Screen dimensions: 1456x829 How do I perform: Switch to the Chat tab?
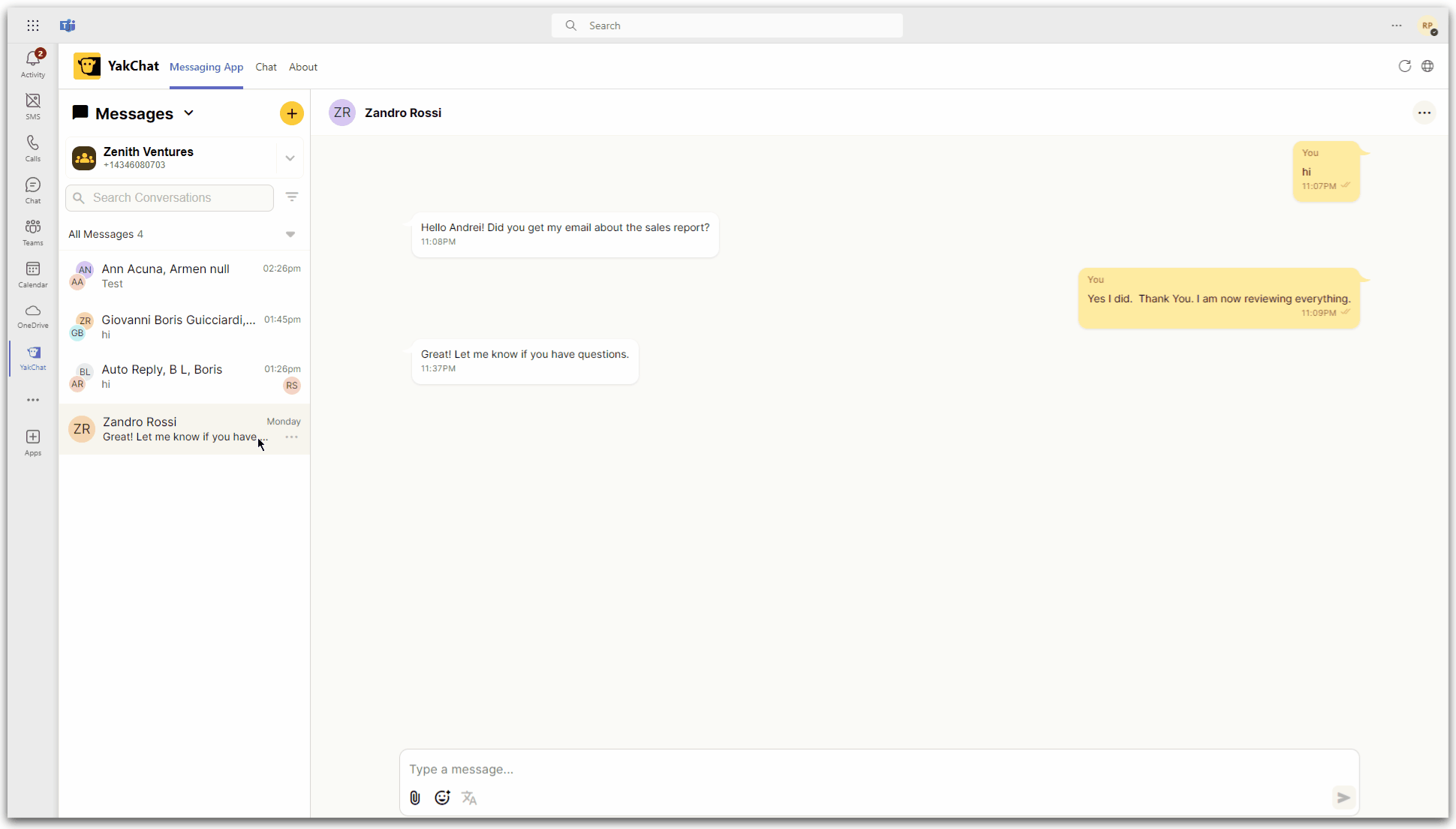[x=266, y=67]
